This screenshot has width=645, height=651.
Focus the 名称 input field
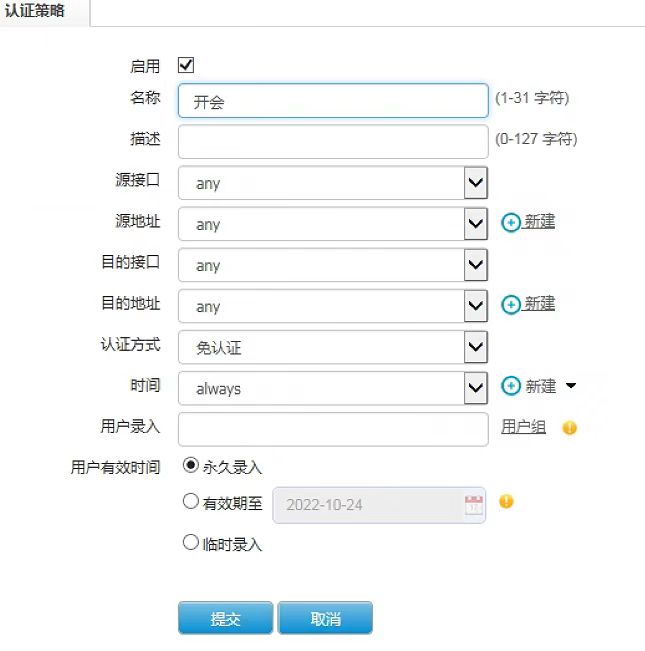pos(332,101)
